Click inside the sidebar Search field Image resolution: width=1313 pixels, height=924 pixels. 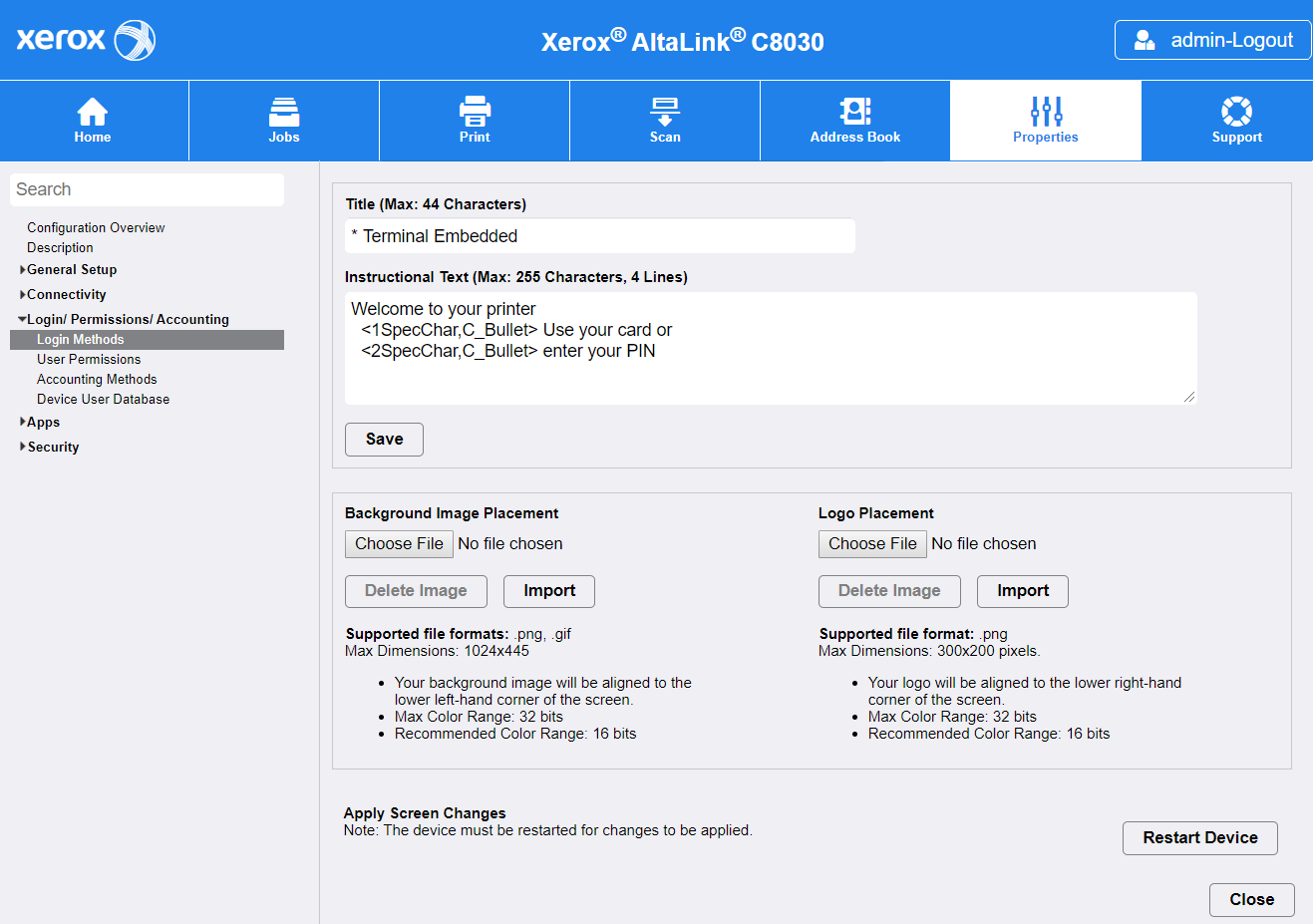click(147, 188)
